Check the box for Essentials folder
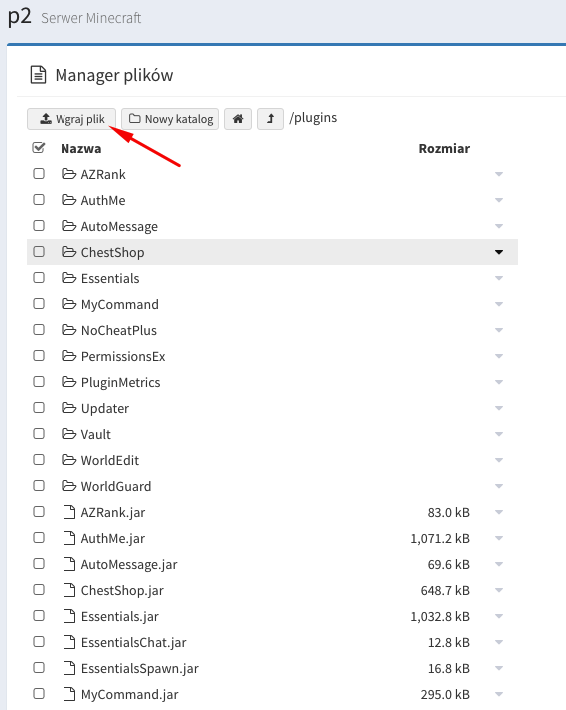Image resolution: width=566 pixels, height=710 pixels. (39, 278)
